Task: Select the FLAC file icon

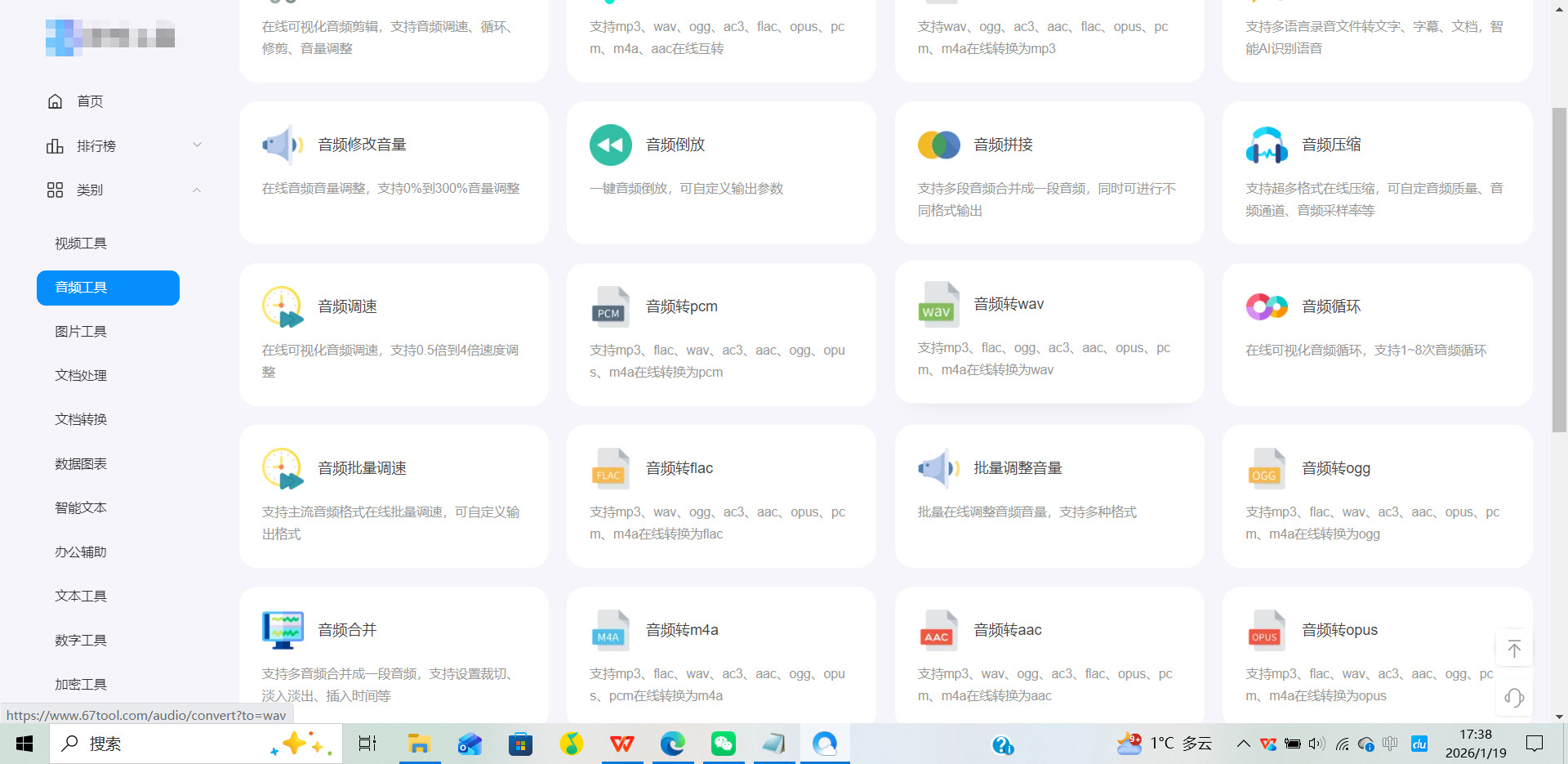Action: [611, 469]
